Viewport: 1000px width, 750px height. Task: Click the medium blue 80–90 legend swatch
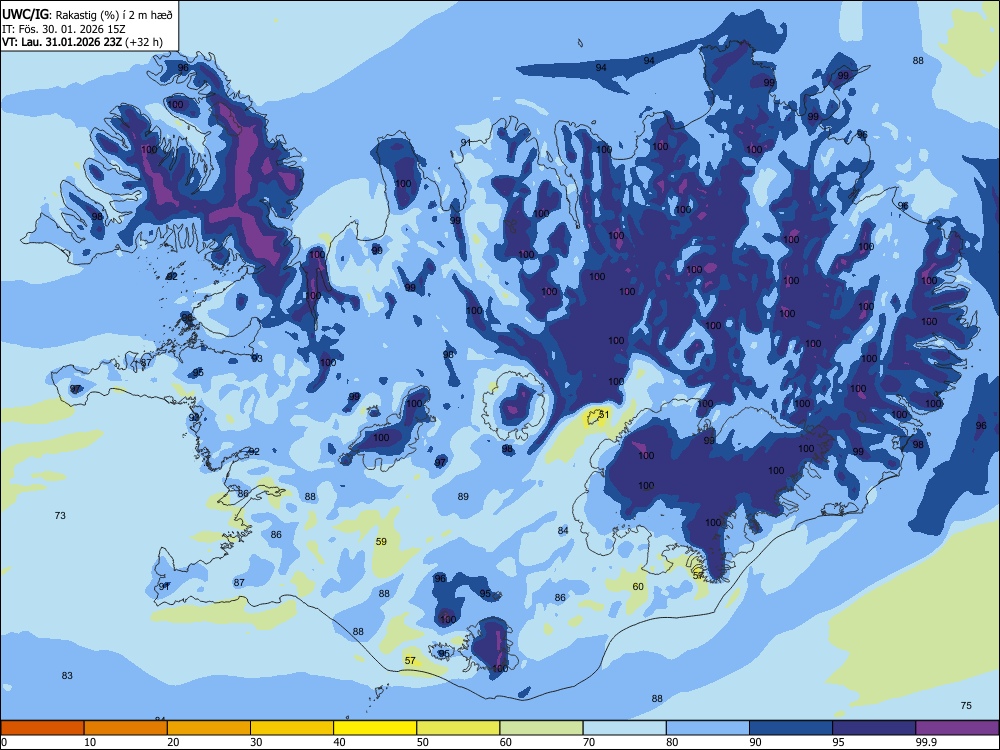pyautogui.click(x=708, y=728)
